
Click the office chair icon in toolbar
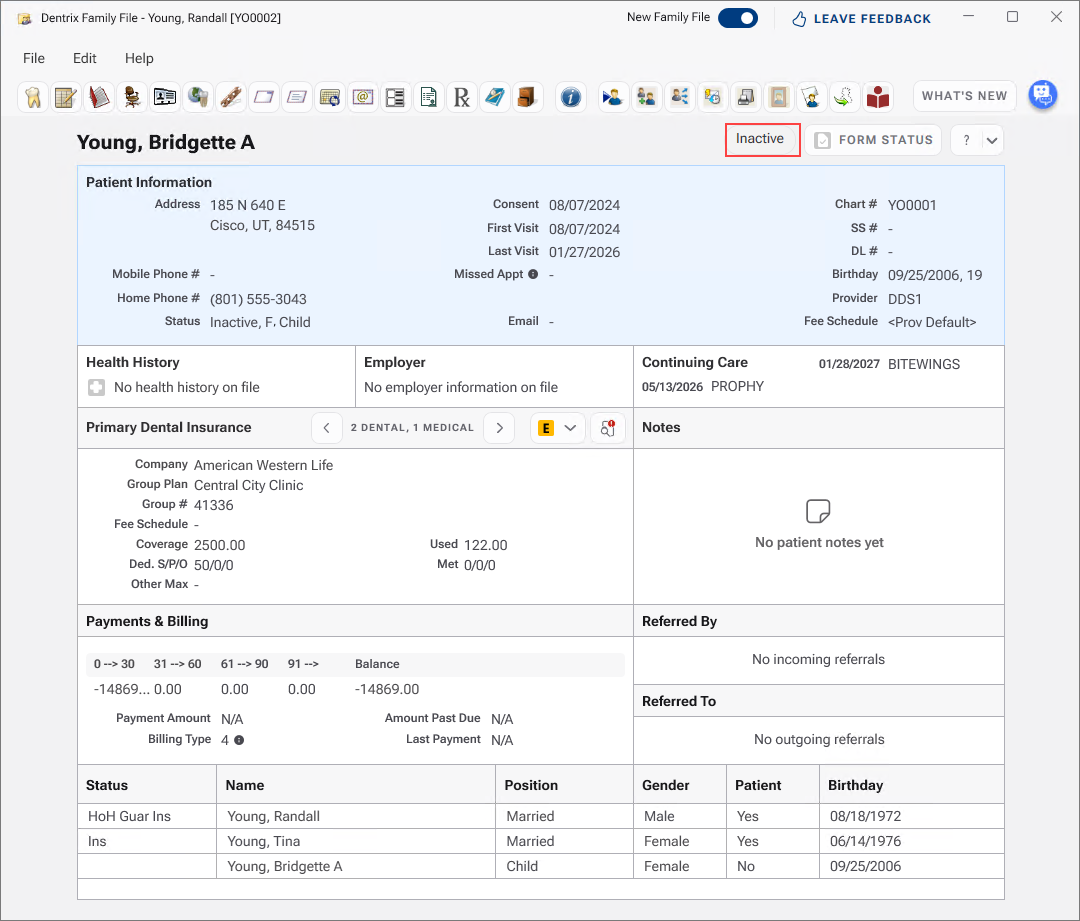click(x=132, y=97)
